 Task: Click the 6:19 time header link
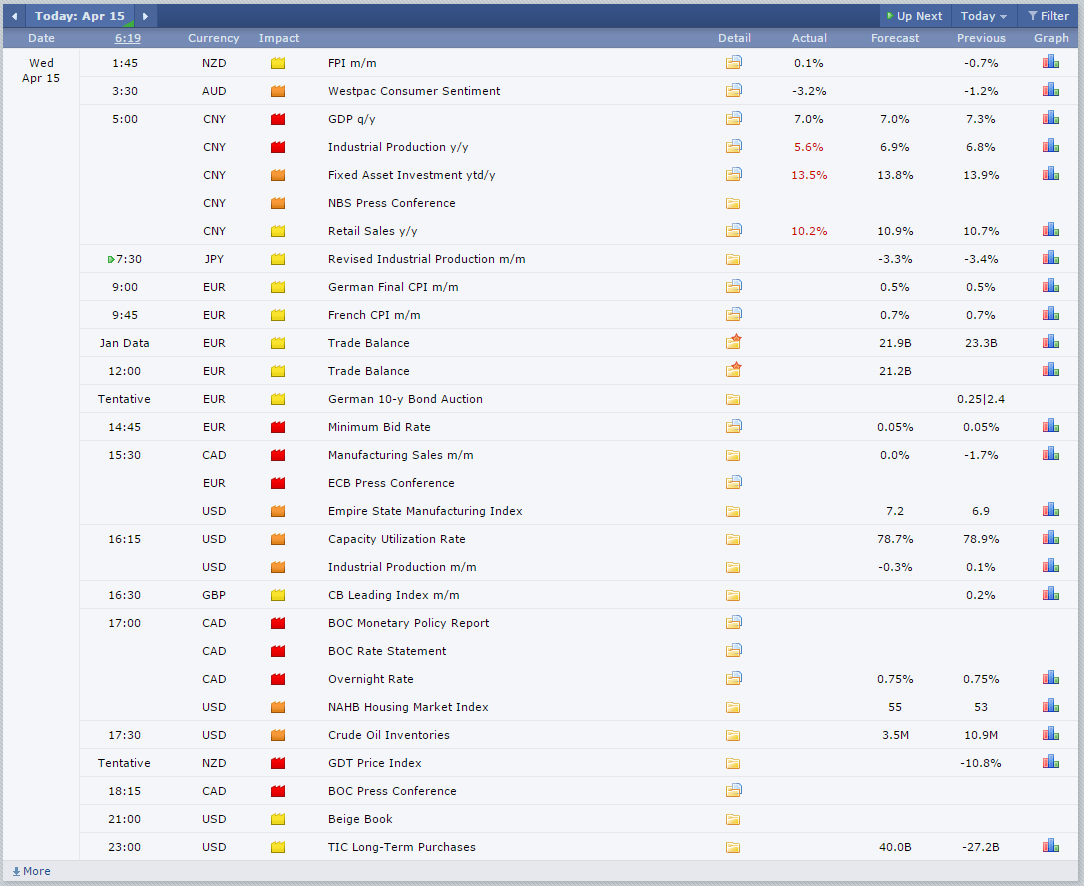pyautogui.click(x=128, y=38)
